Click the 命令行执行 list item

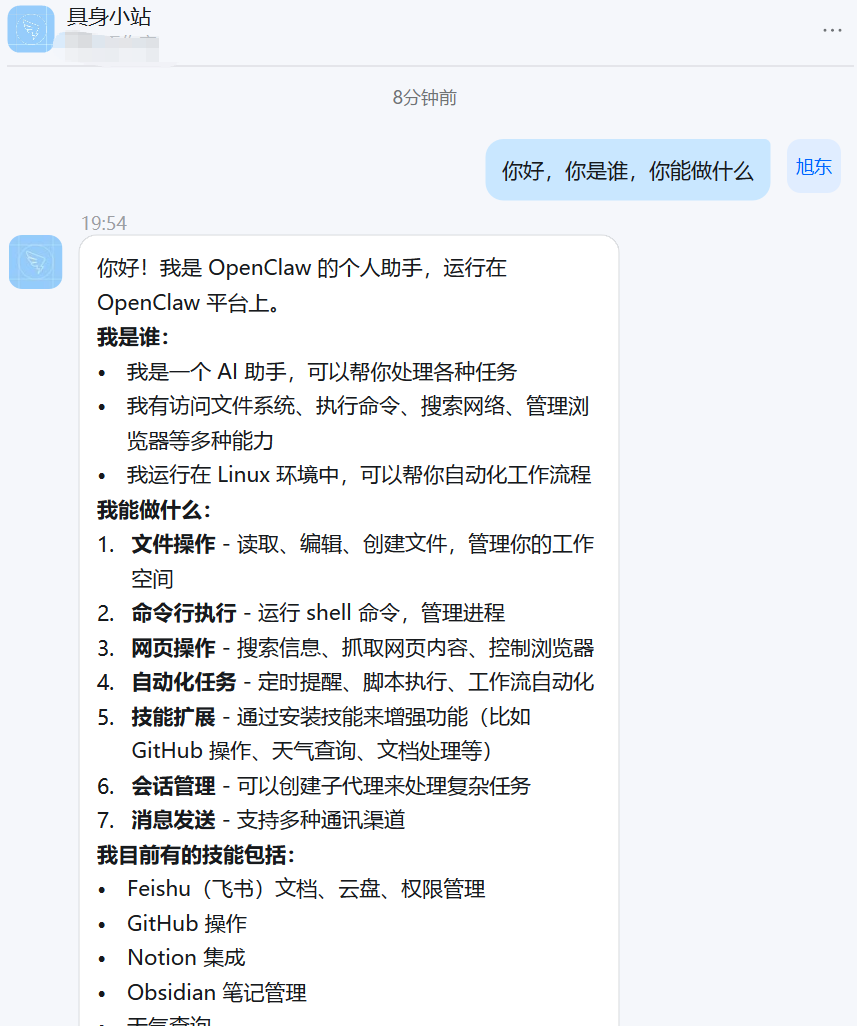click(301, 613)
